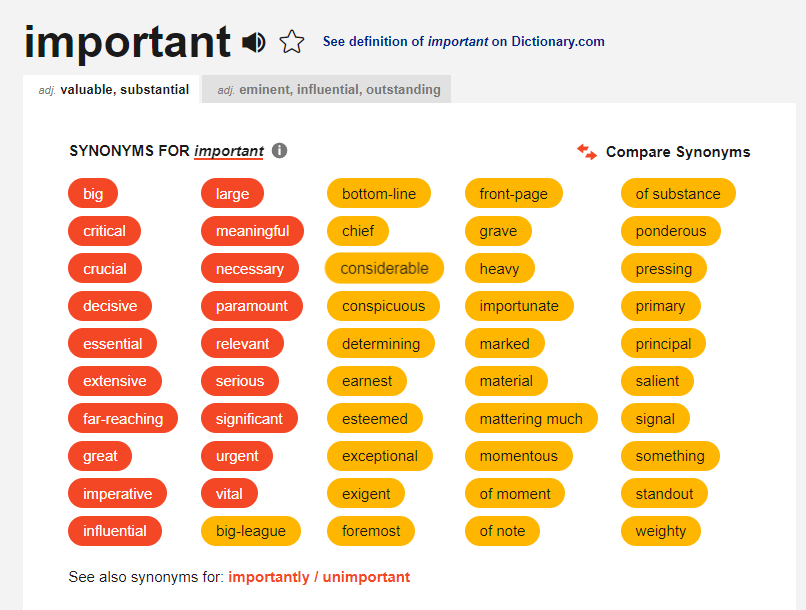Image resolution: width=806 pixels, height=610 pixels.
Task: Favorite the word with the star icon
Action: pyautogui.click(x=292, y=42)
